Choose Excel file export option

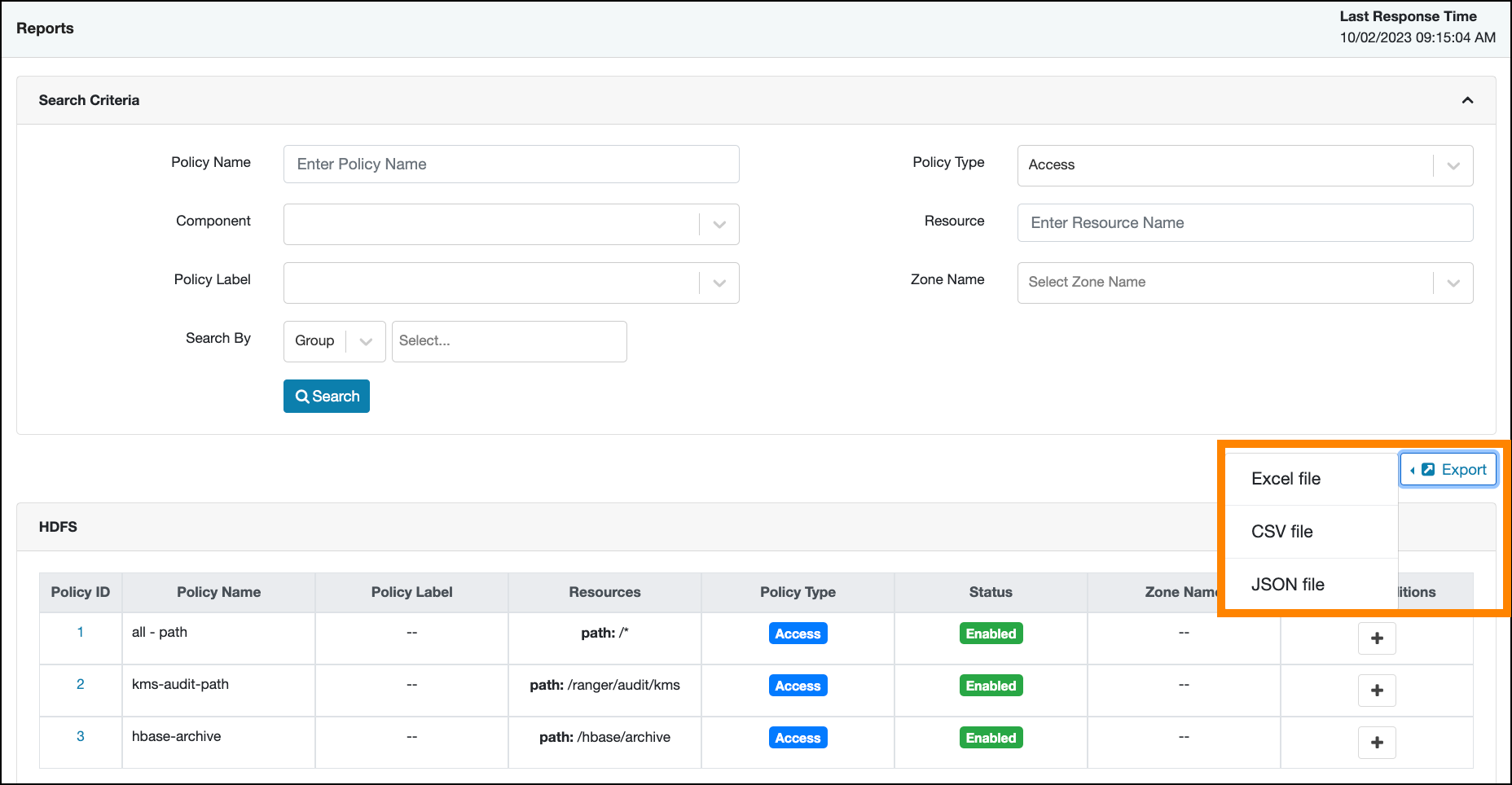point(1286,479)
